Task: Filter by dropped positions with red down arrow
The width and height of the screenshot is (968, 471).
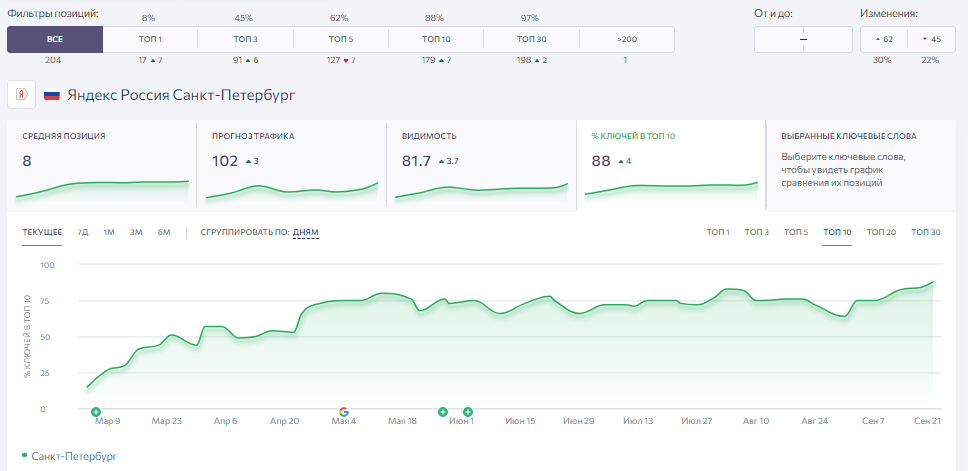Action: tap(931, 40)
